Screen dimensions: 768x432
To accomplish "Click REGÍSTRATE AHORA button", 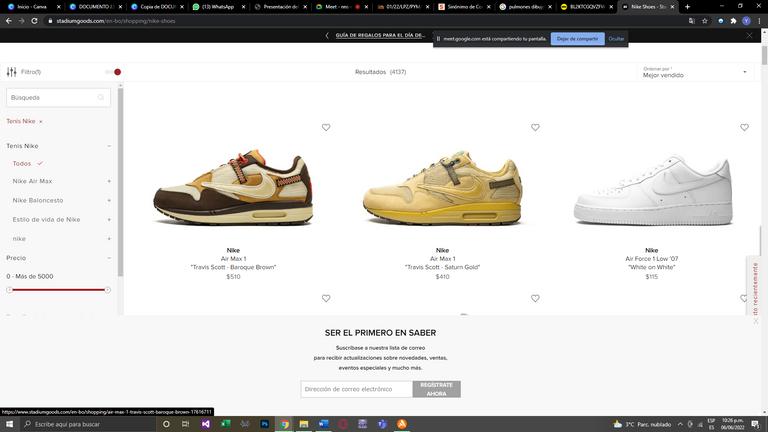I will point(436,389).
